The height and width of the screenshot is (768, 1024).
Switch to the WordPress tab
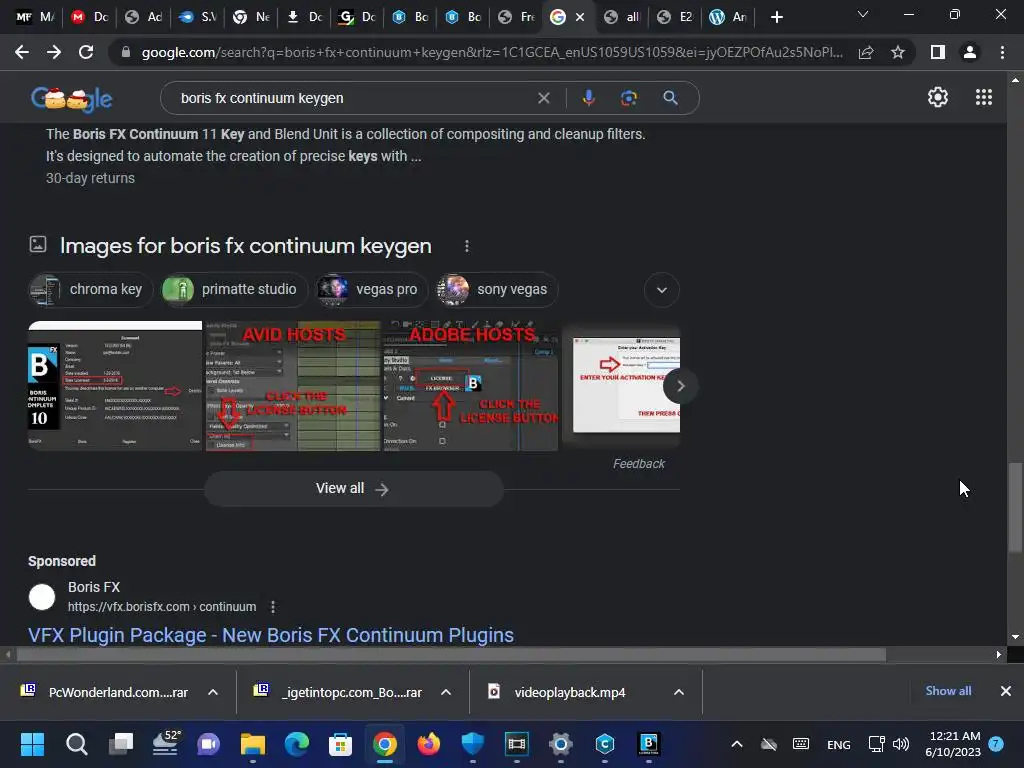[x=728, y=17]
